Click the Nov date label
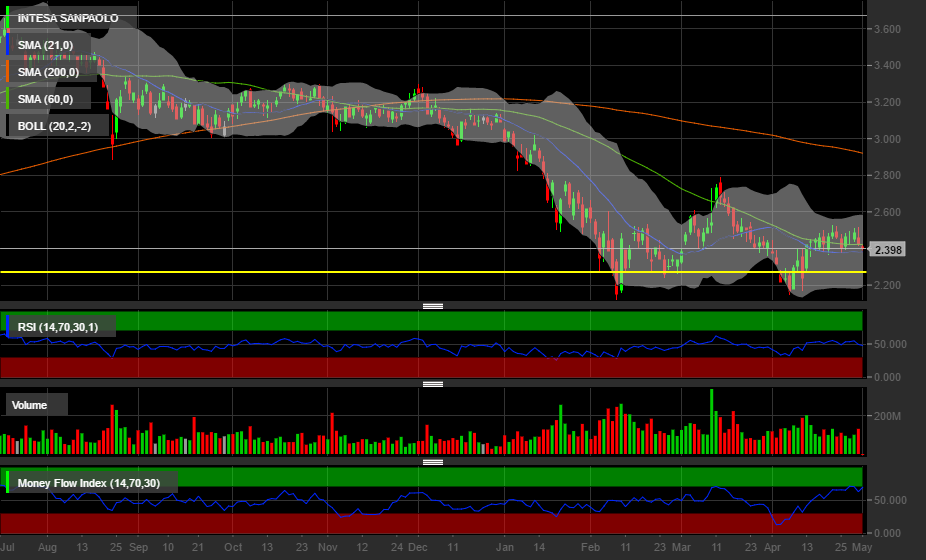926x560 pixels. (x=328, y=548)
